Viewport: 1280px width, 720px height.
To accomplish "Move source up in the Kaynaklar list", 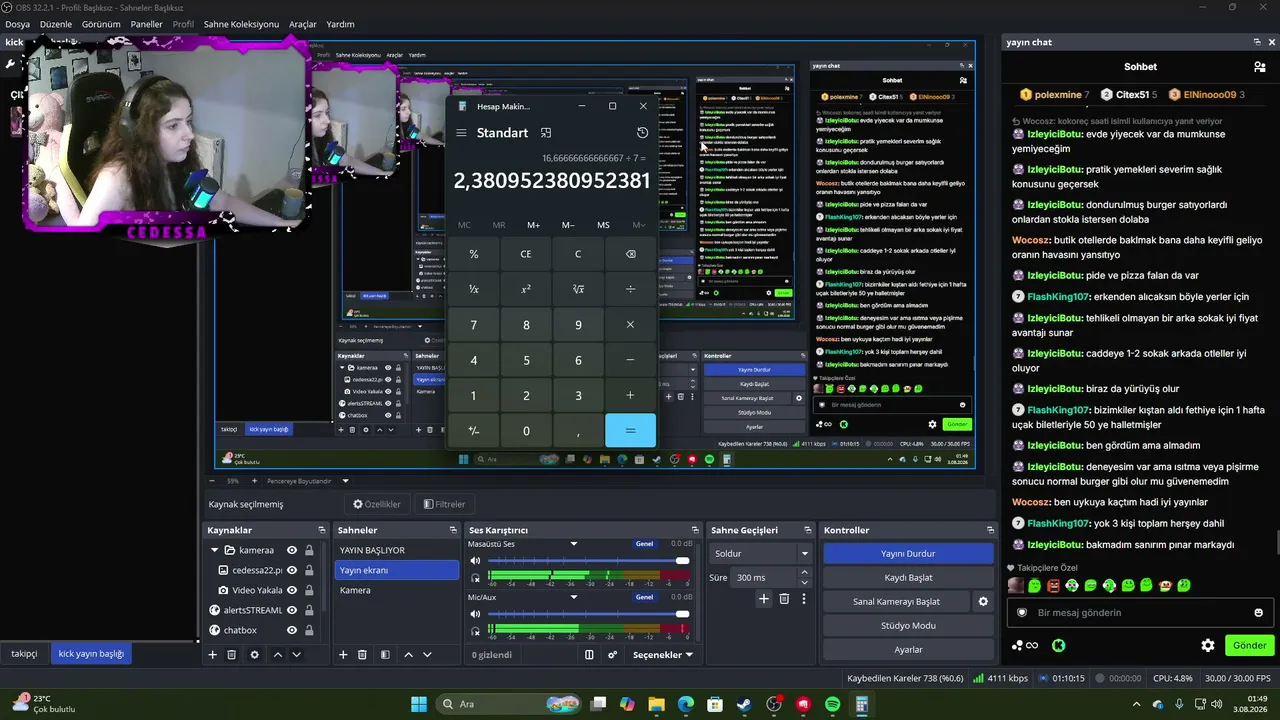I will coord(278,655).
